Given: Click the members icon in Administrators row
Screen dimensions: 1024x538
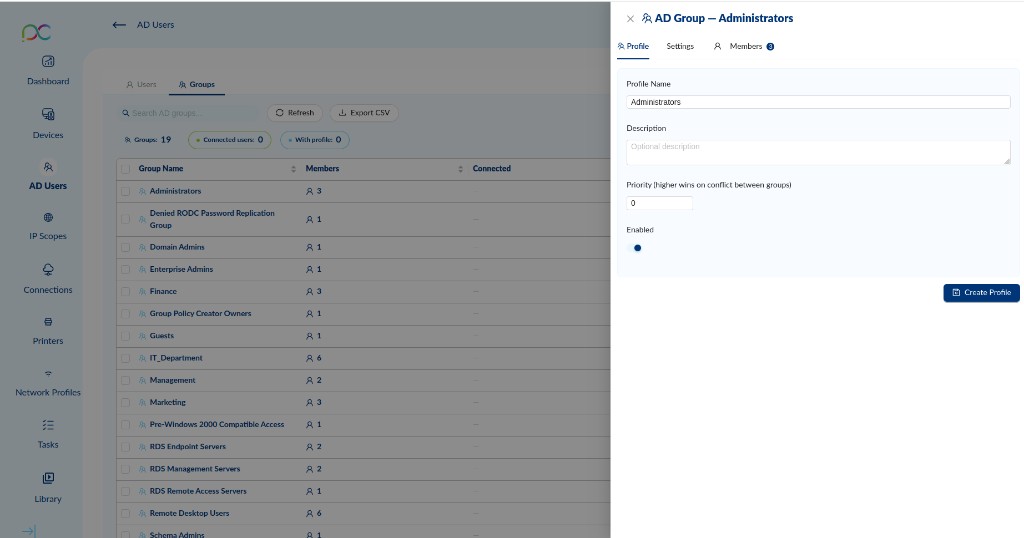Looking at the screenshot, I should 310,191.
